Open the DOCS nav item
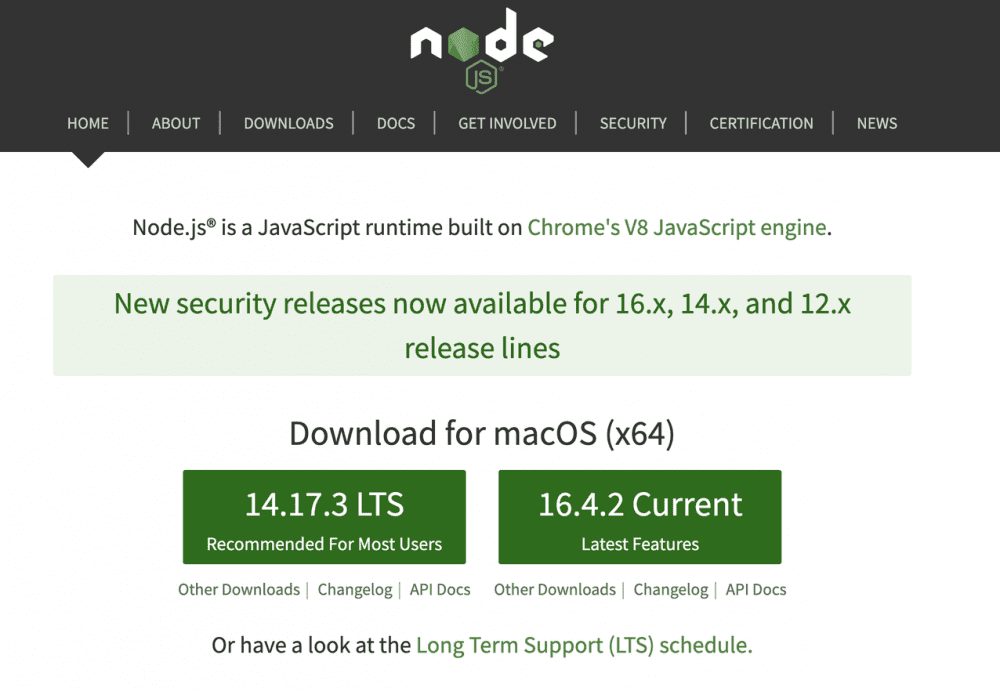The height and width of the screenshot is (691, 1000). click(396, 123)
